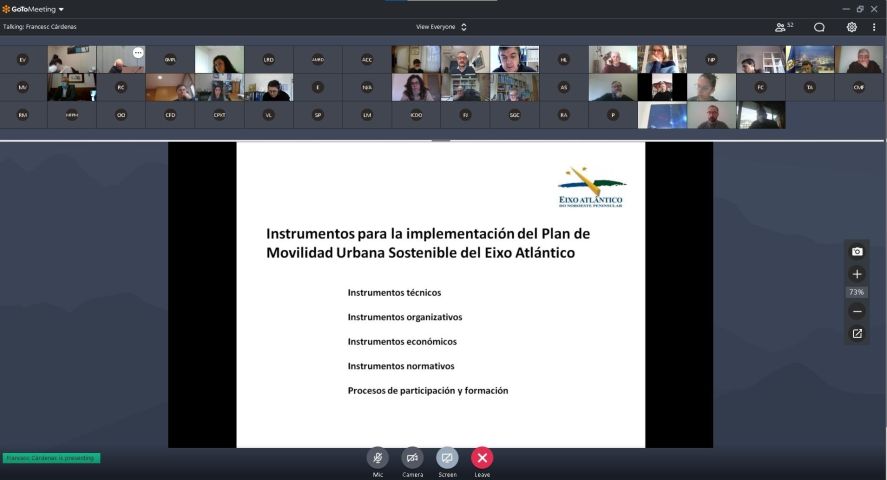This screenshot has height=480, width=887.
Task: Open the attendees list showing 52 participants
Action: click(x=784, y=27)
